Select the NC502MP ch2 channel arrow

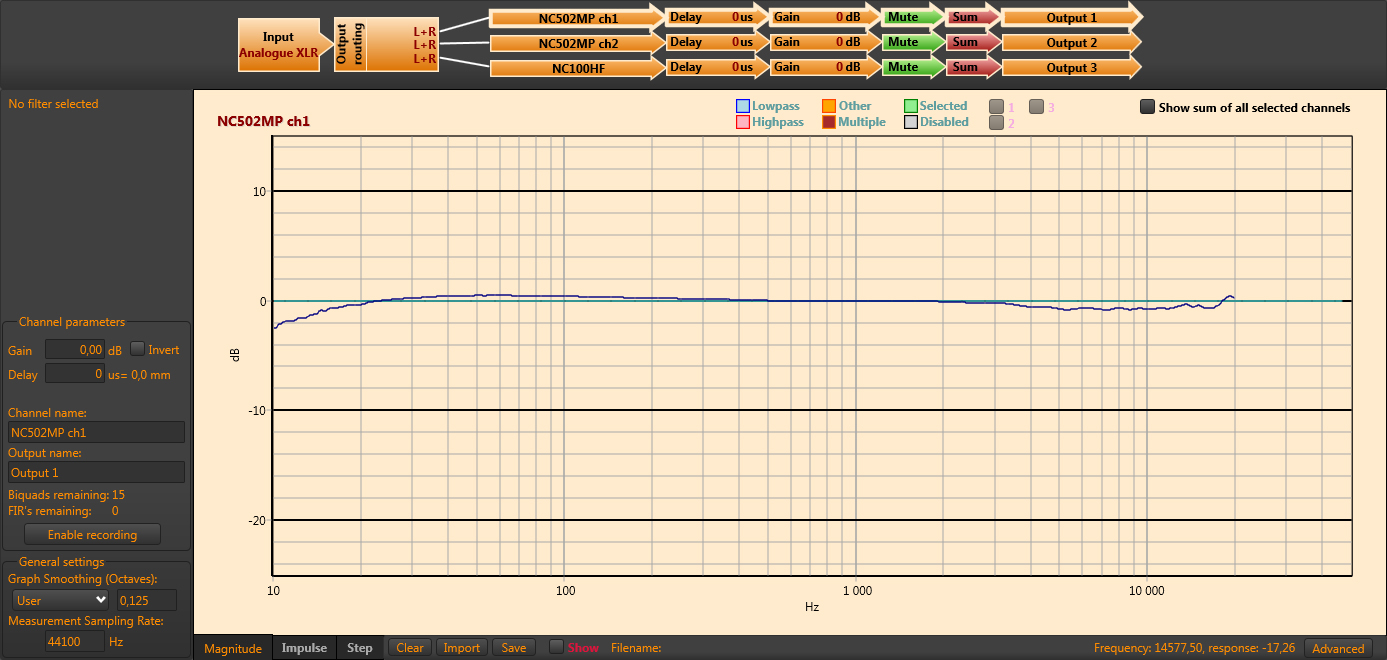(577, 43)
